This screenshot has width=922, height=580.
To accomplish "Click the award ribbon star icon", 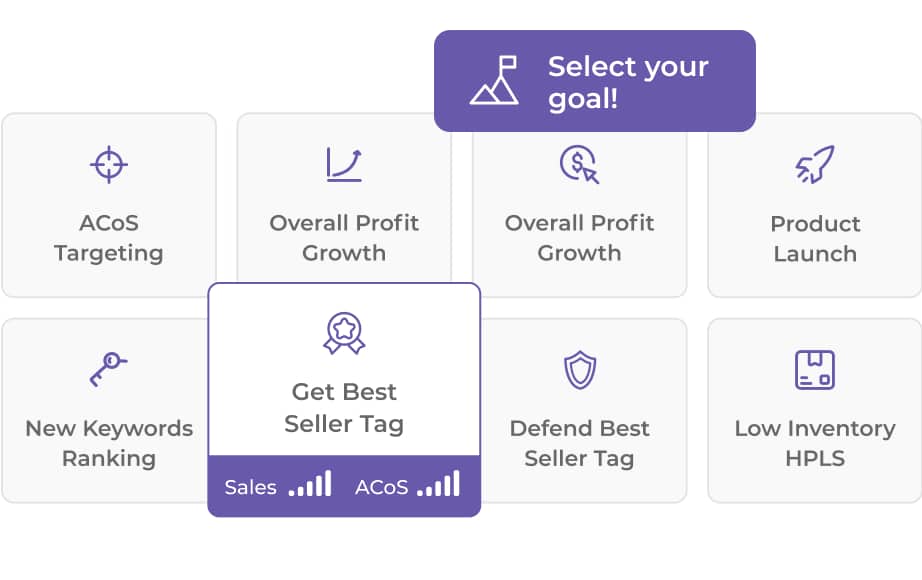I will (344, 333).
